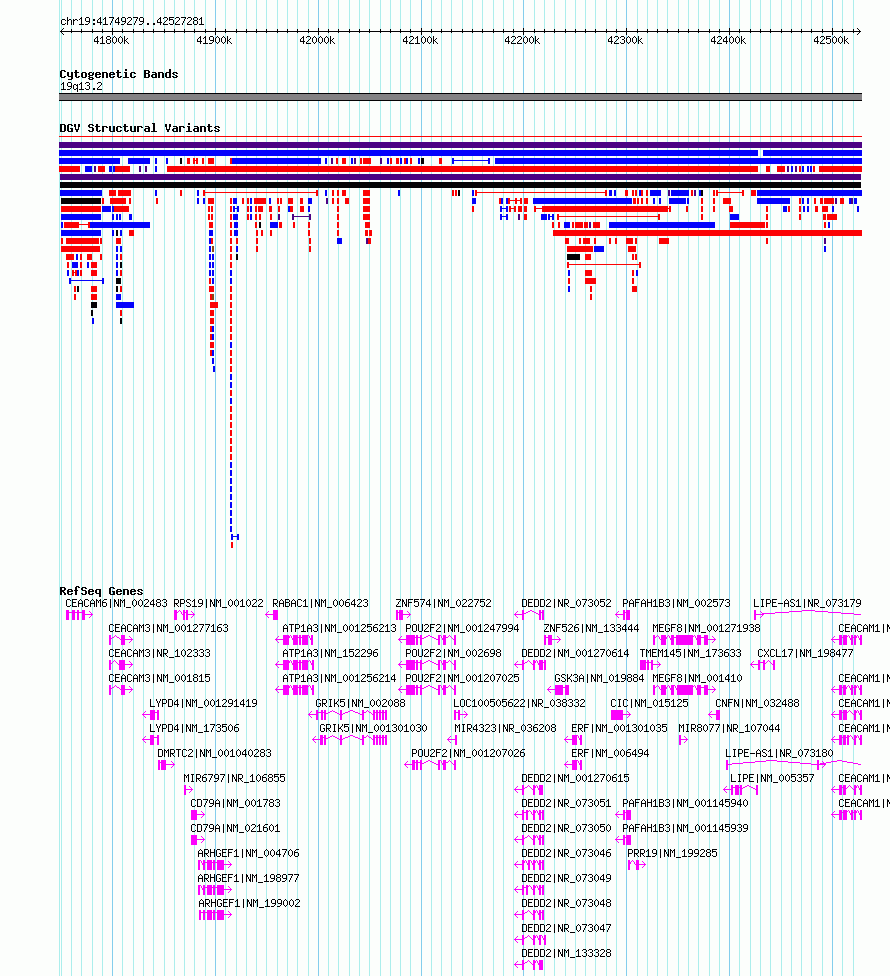This screenshot has width=890, height=976.
Task: Open the CIC|NM_015125 gene label
Action: [x=650, y=703]
